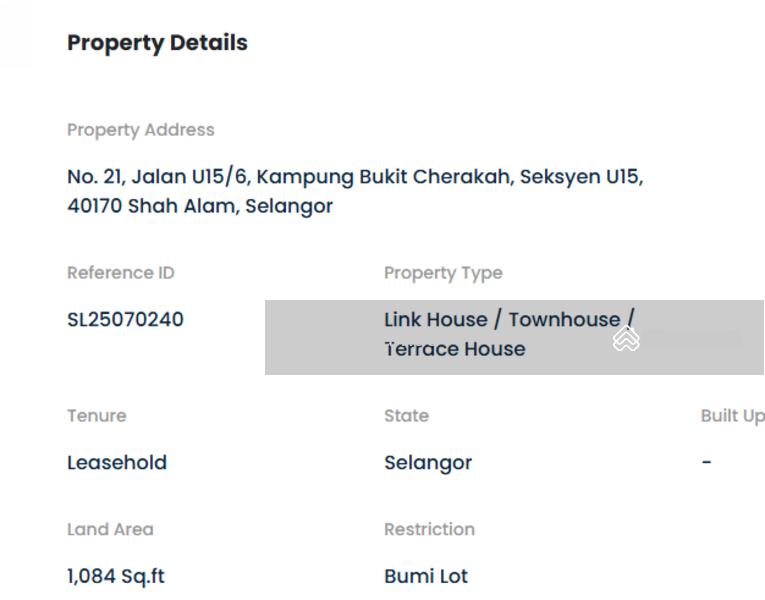This screenshot has width=765, height=600.
Task: Click the State label
Action: coord(406,416)
